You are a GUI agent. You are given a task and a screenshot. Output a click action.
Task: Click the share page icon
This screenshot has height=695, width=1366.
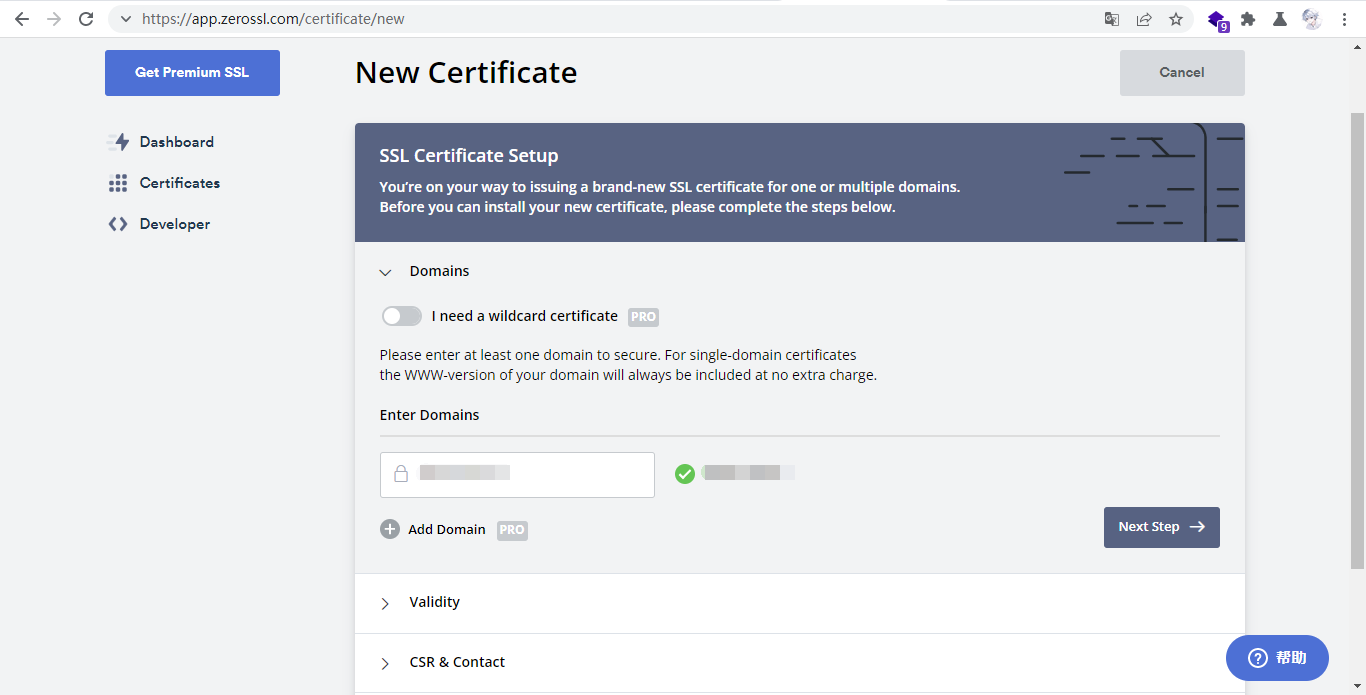[x=1144, y=19]
